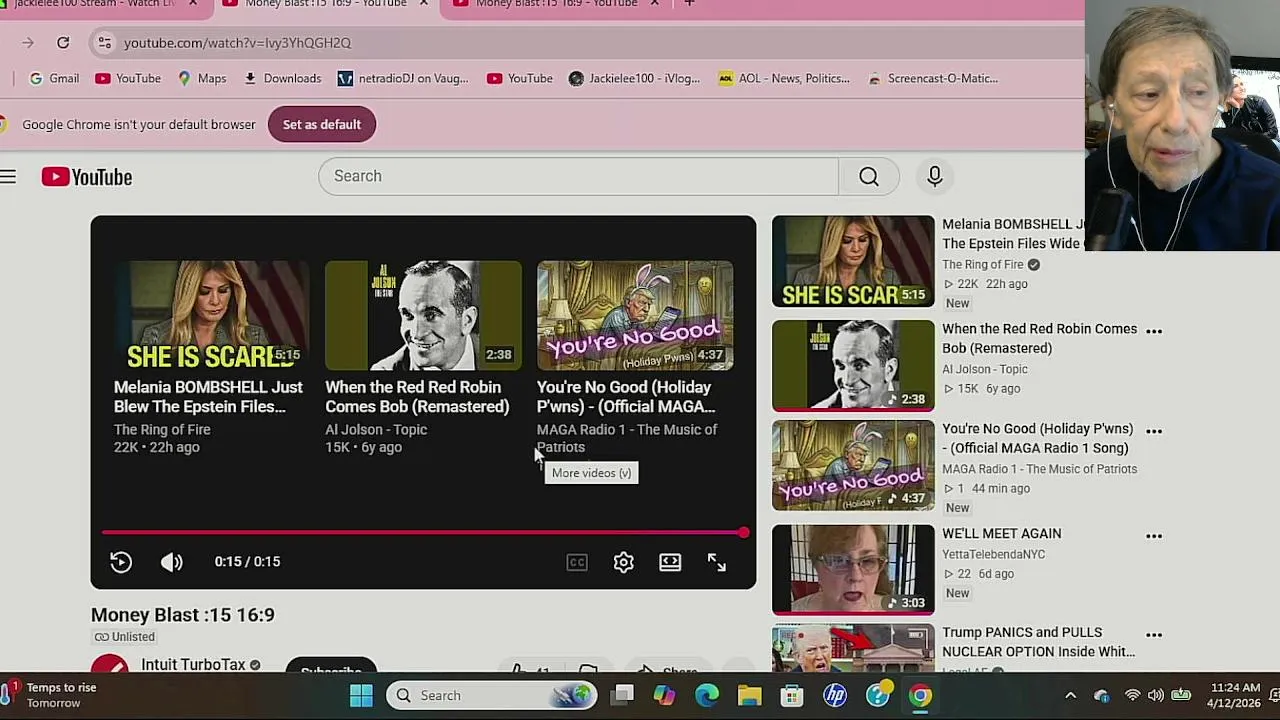Open Microsoft Store from the taskbar
The width and height of the screenshot is (1280, 720).
coord(792,696)
